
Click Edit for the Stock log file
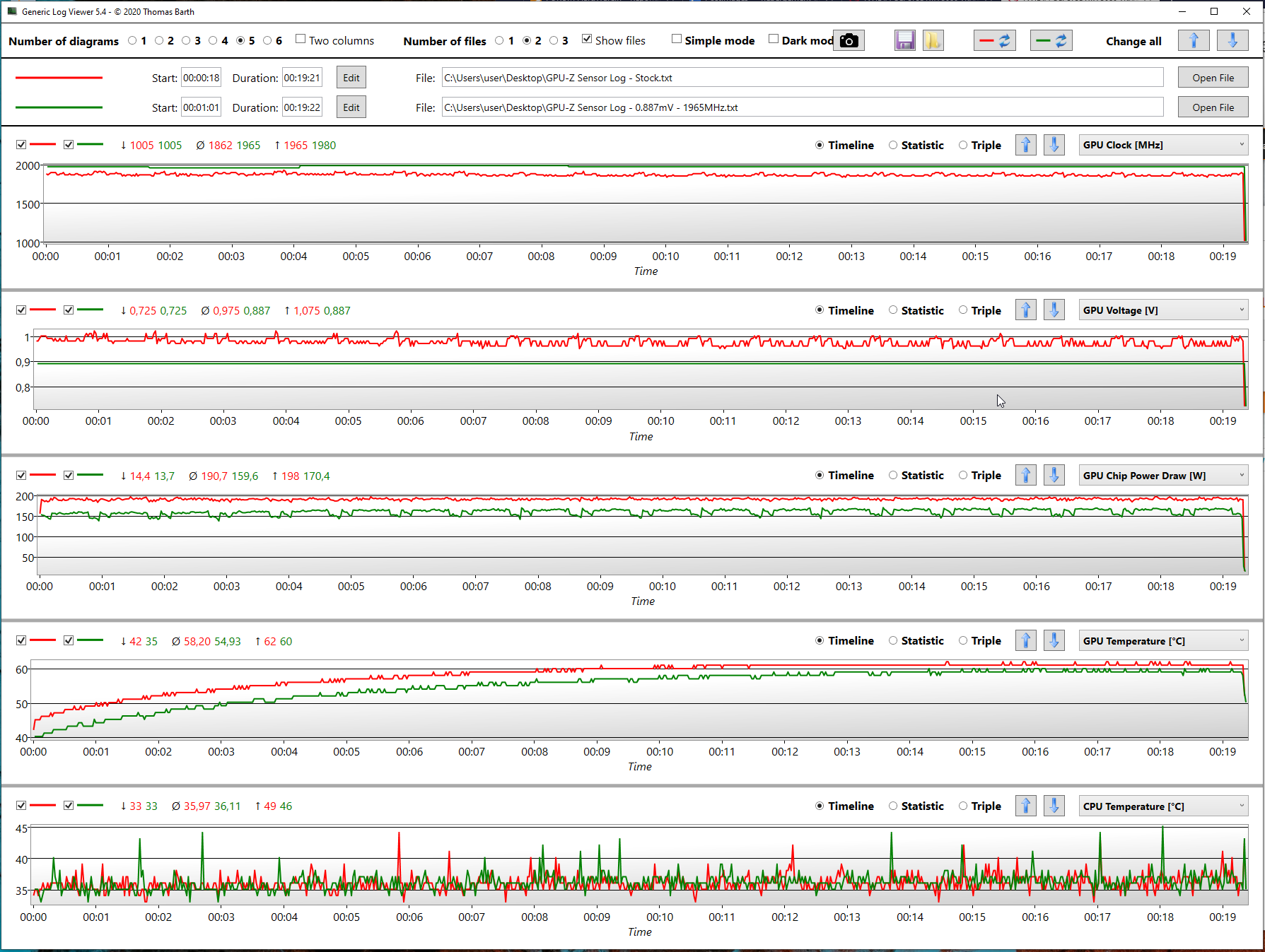coord(351,78)
